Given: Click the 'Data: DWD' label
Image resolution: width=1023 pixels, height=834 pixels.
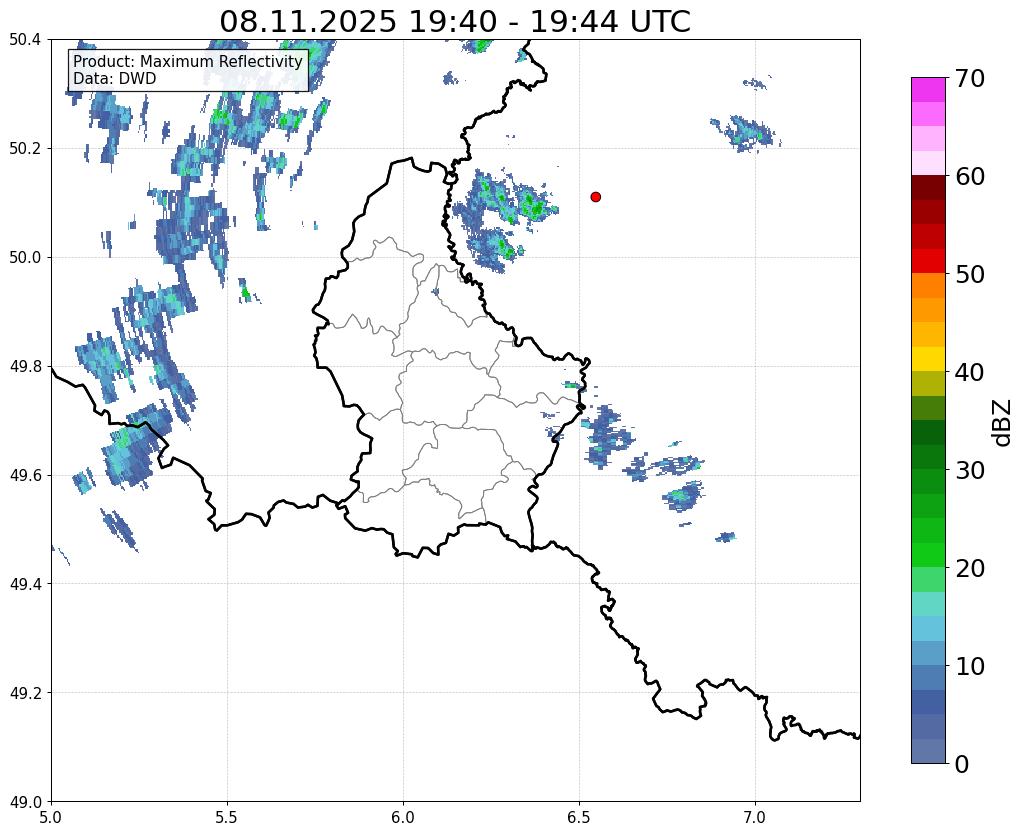Looking at the screenshot, I should [x=114, y=79].
